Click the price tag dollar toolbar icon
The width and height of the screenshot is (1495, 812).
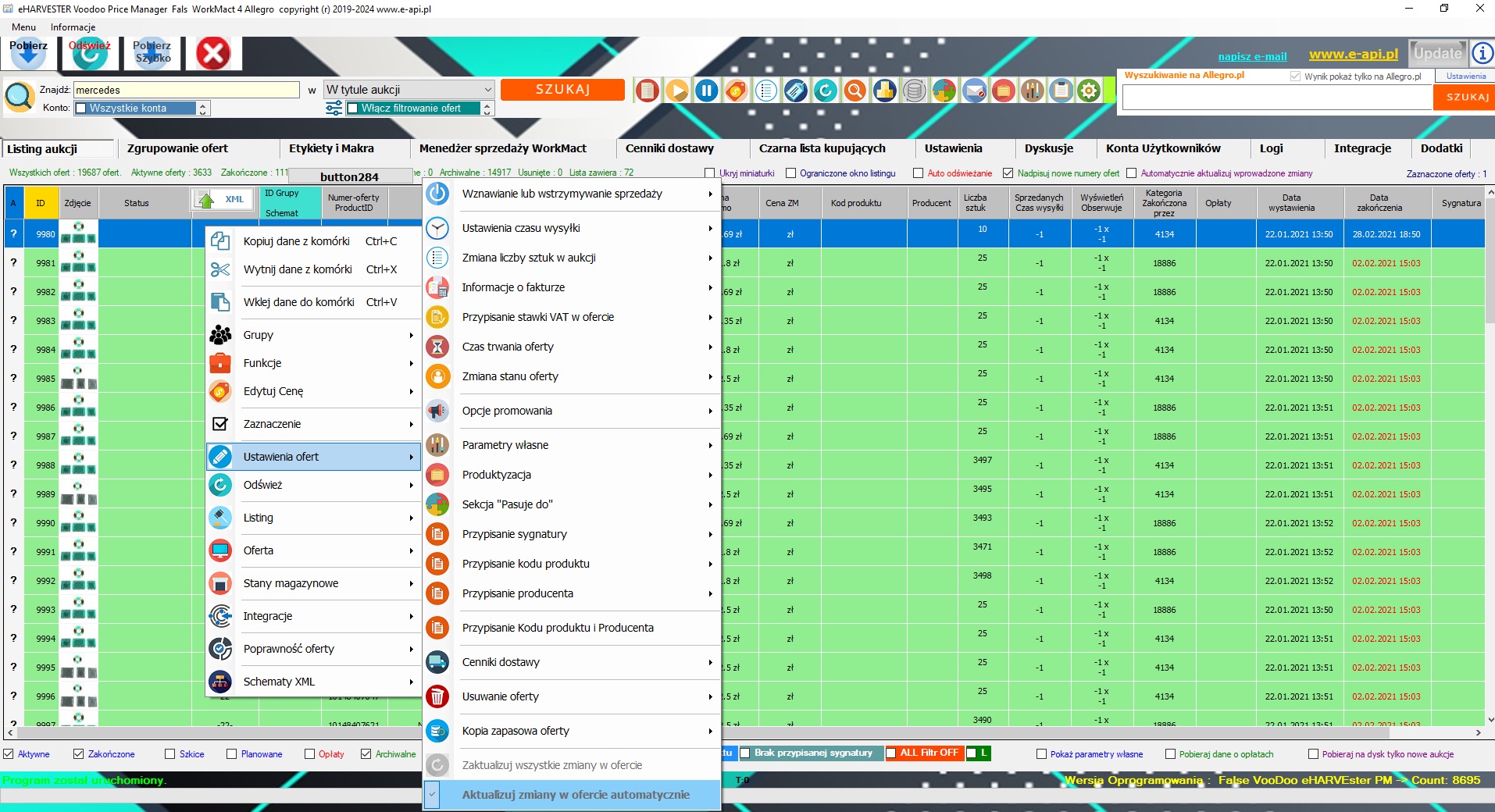(x=737, y=91)
